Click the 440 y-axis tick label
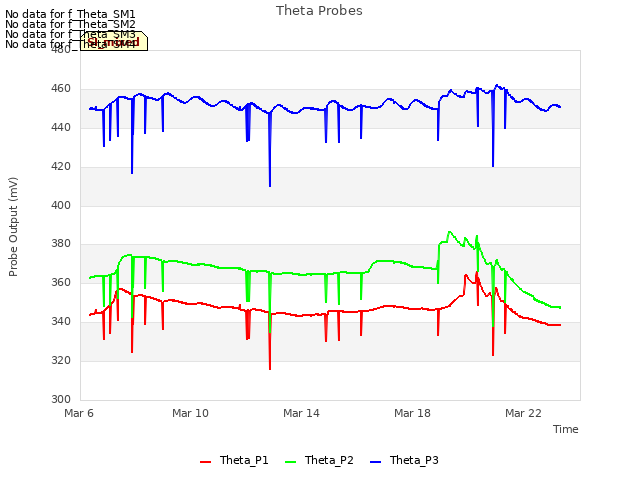This screenshot has width=640, height=480. [61, 128]
